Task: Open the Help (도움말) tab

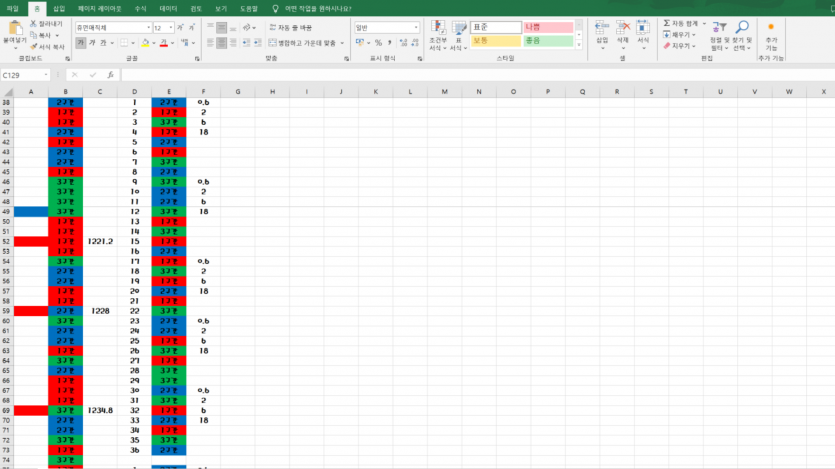Action: pyautogui.click(x=248, y=9)
